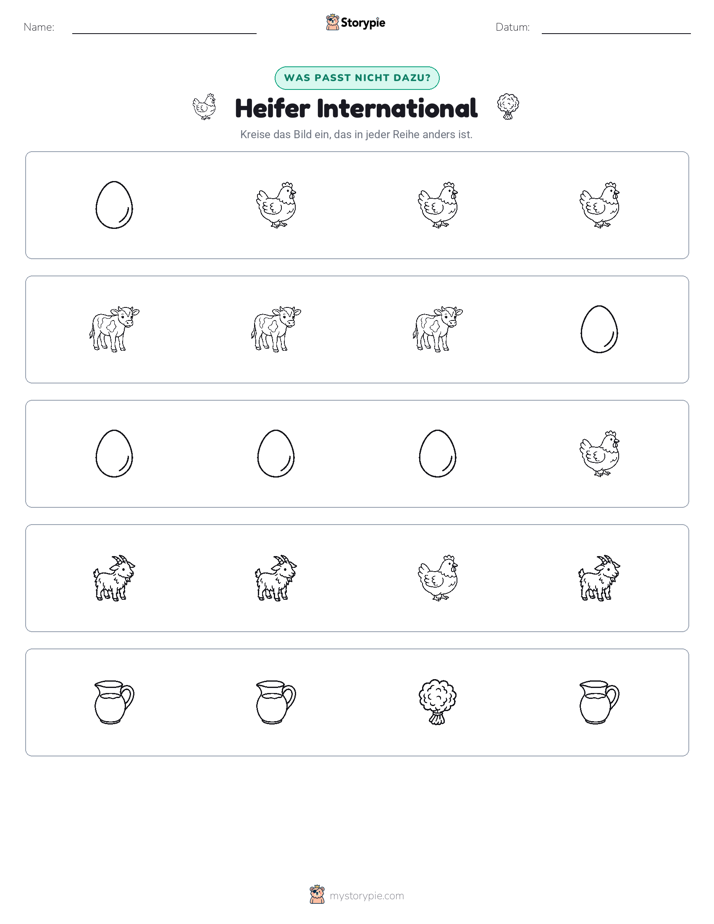Circle the egg in the first row
The height and width of the screenshot is (924, 714).
click(x=114, y=204)
